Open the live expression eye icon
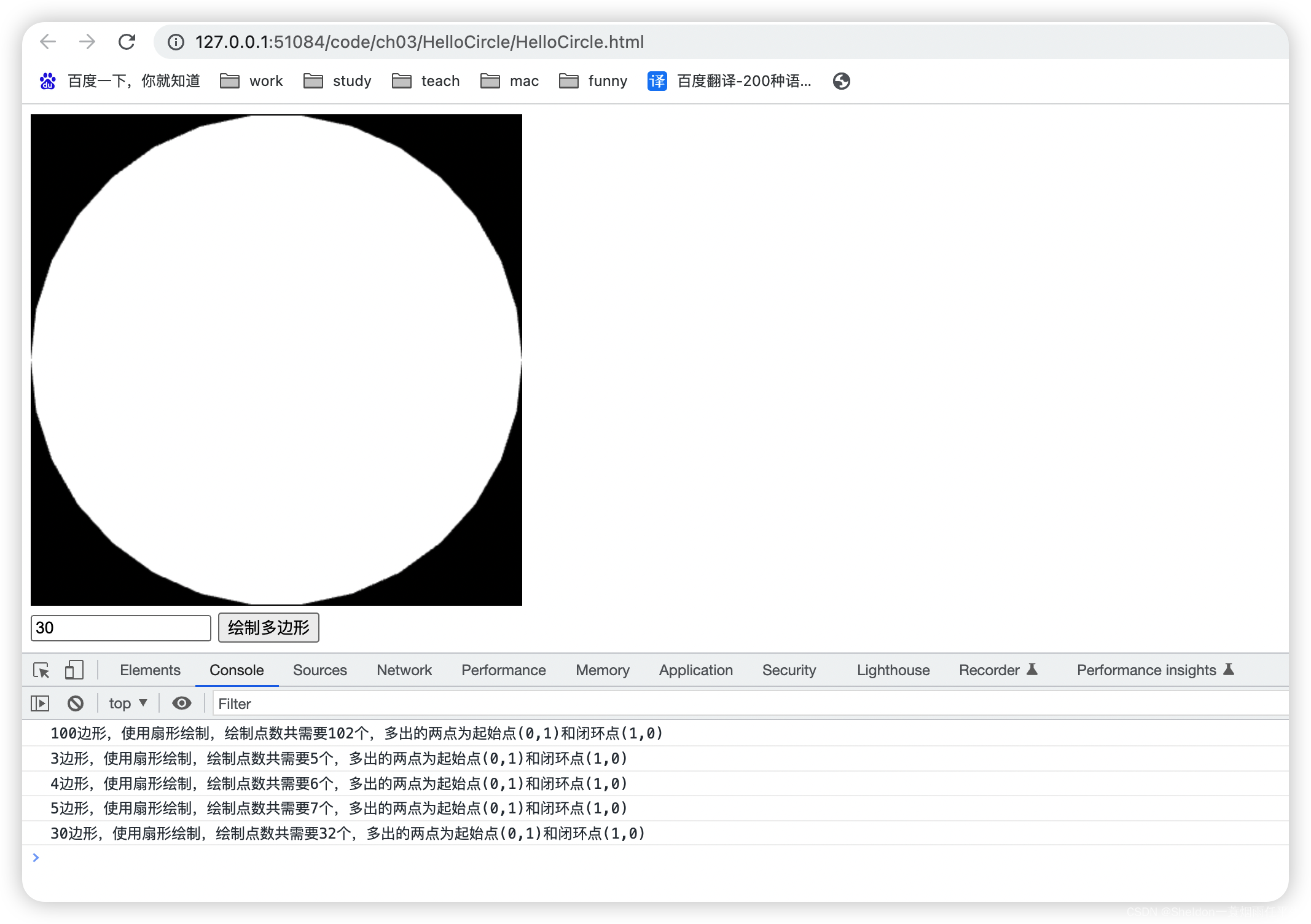Screen dimensions: 1311x924 pos(181,703)
